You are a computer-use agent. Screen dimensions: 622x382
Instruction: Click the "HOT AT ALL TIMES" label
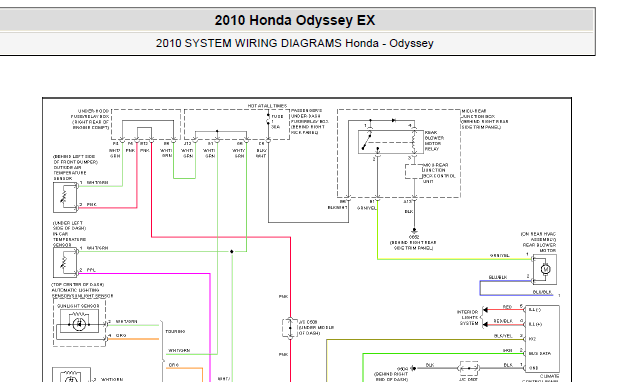267,106
